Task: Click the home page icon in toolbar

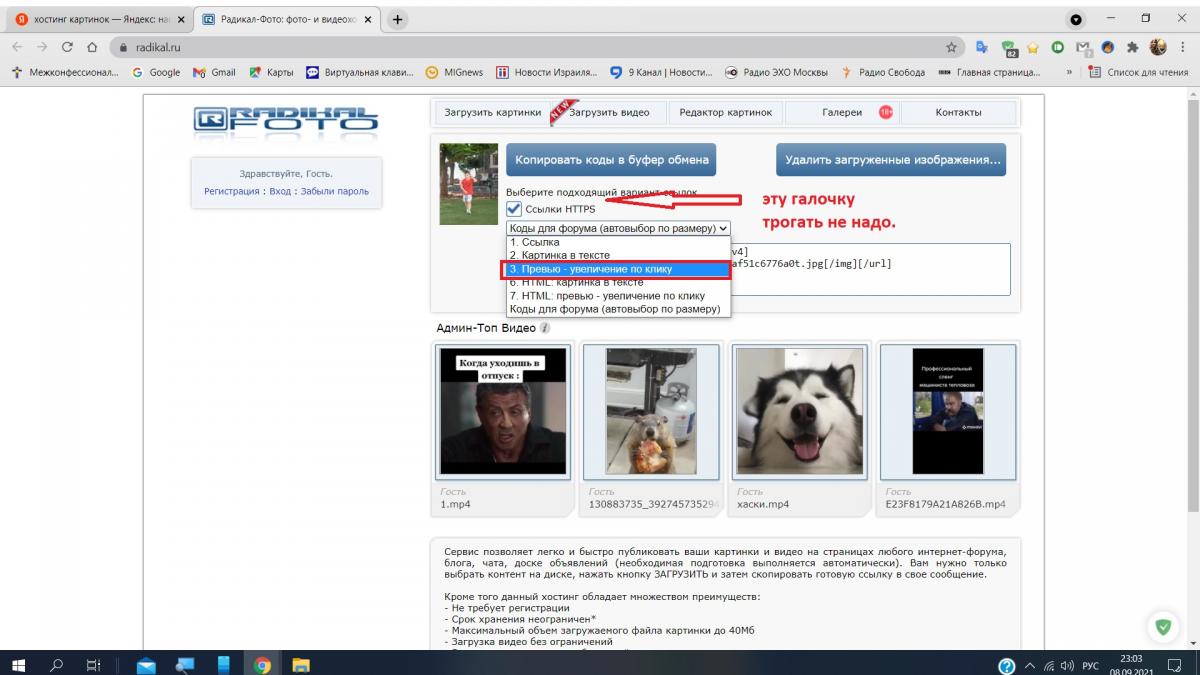Action: [x=92, y=47]
